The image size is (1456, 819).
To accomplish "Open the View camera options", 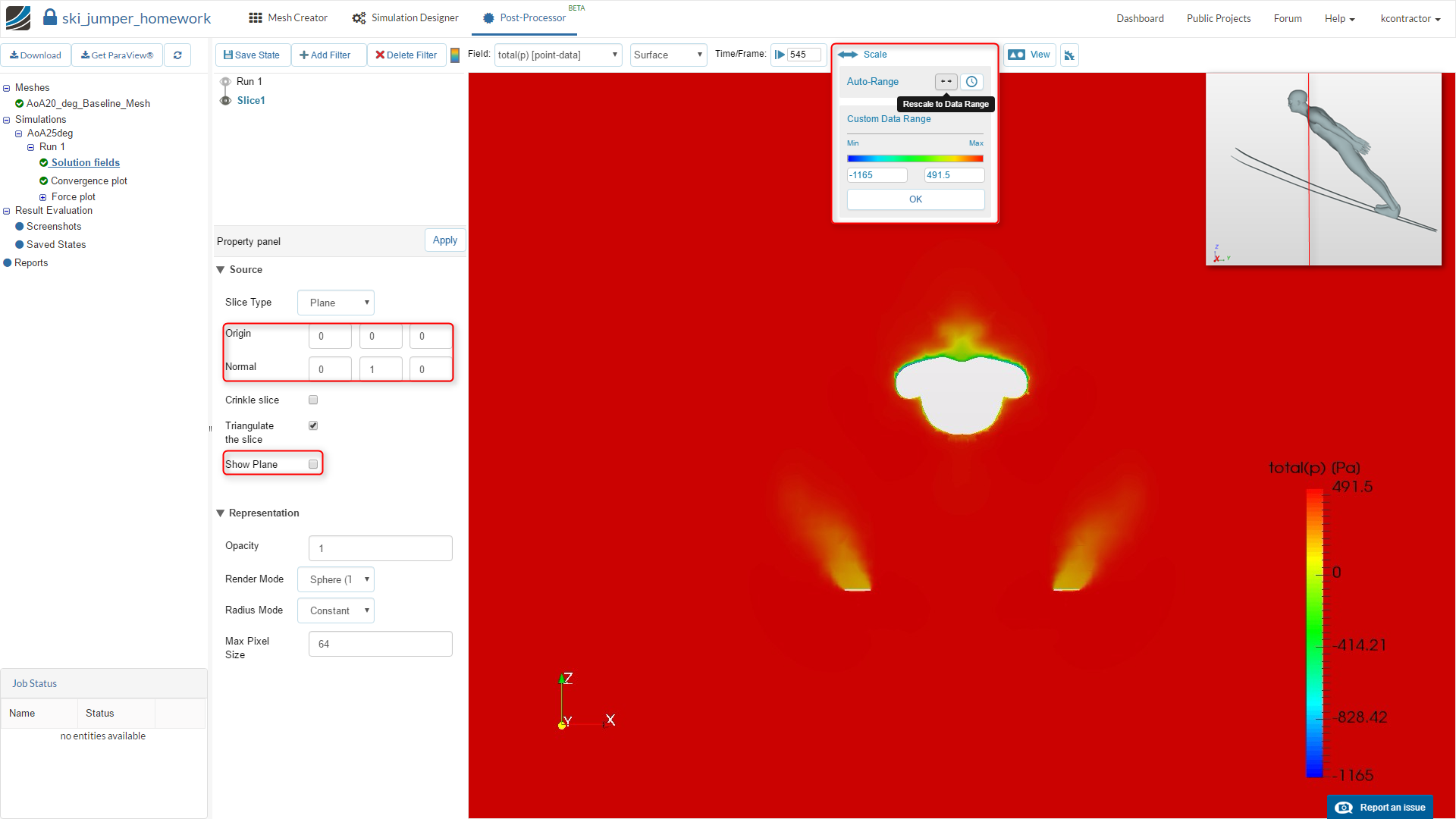I will click(x=1030, y=55).
